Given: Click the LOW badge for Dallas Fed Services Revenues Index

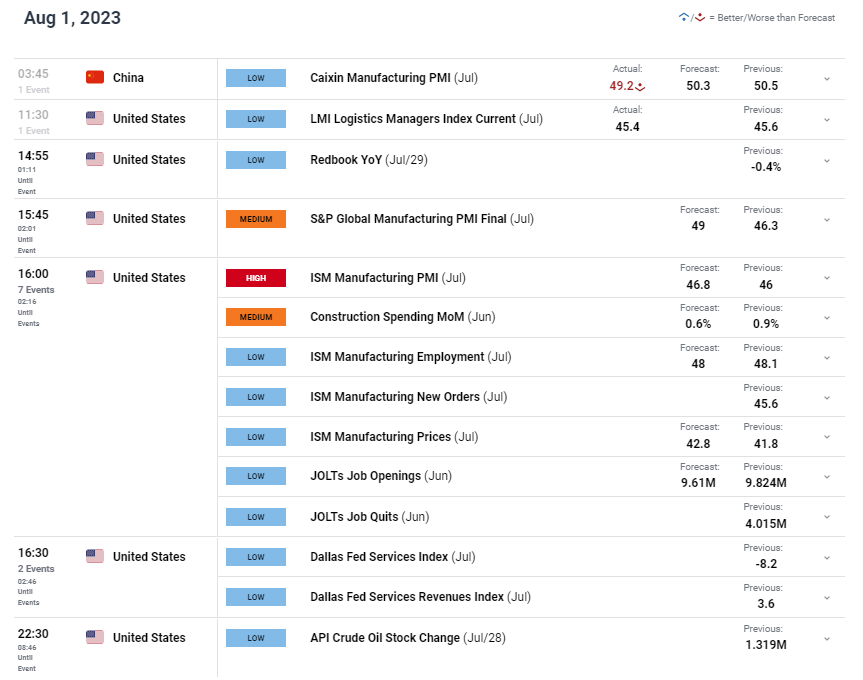Looking at the screenshot, I should pyautogui.click(x=256, y=597).
